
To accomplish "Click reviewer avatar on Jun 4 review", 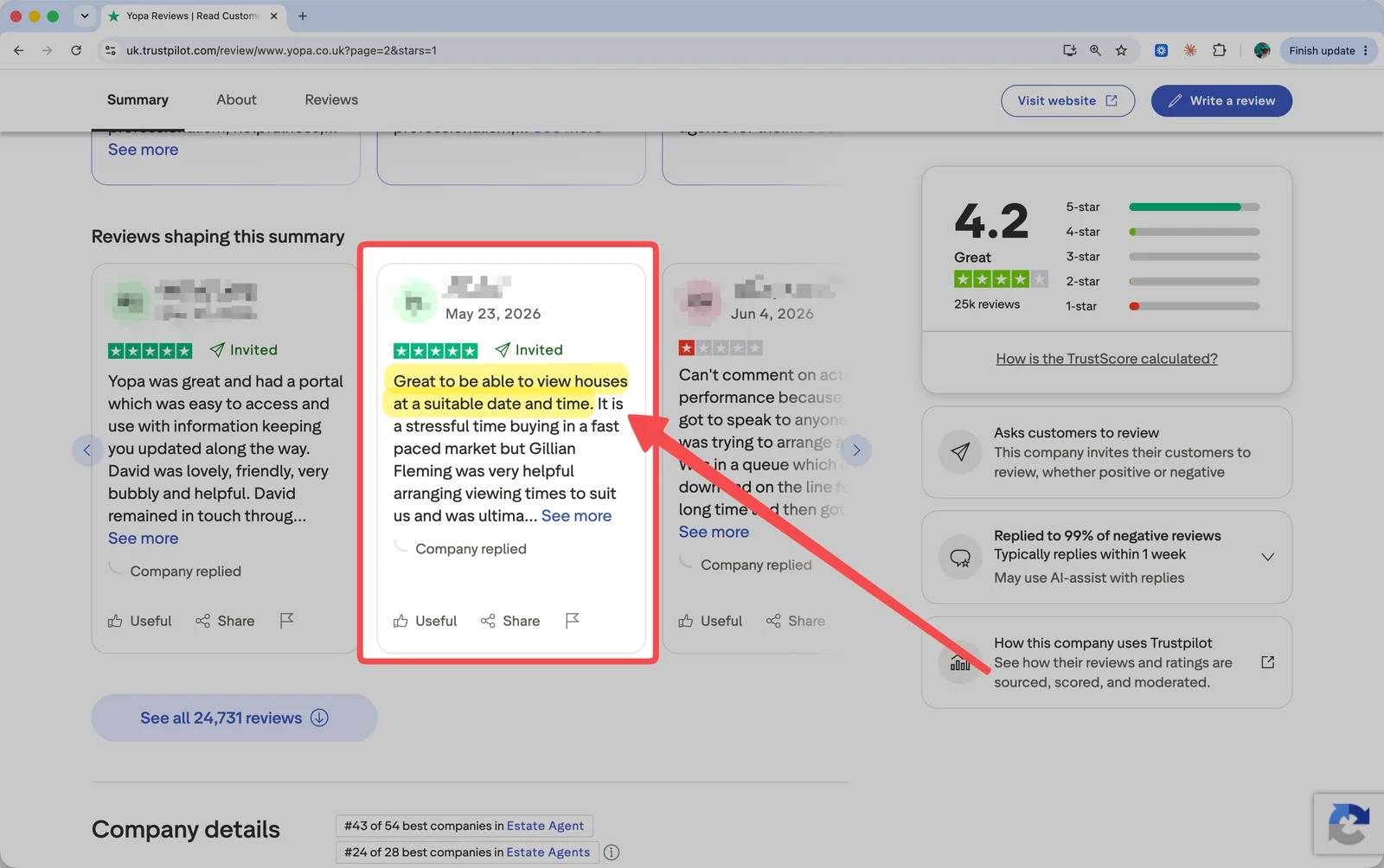I will click(x=700, y=302).
